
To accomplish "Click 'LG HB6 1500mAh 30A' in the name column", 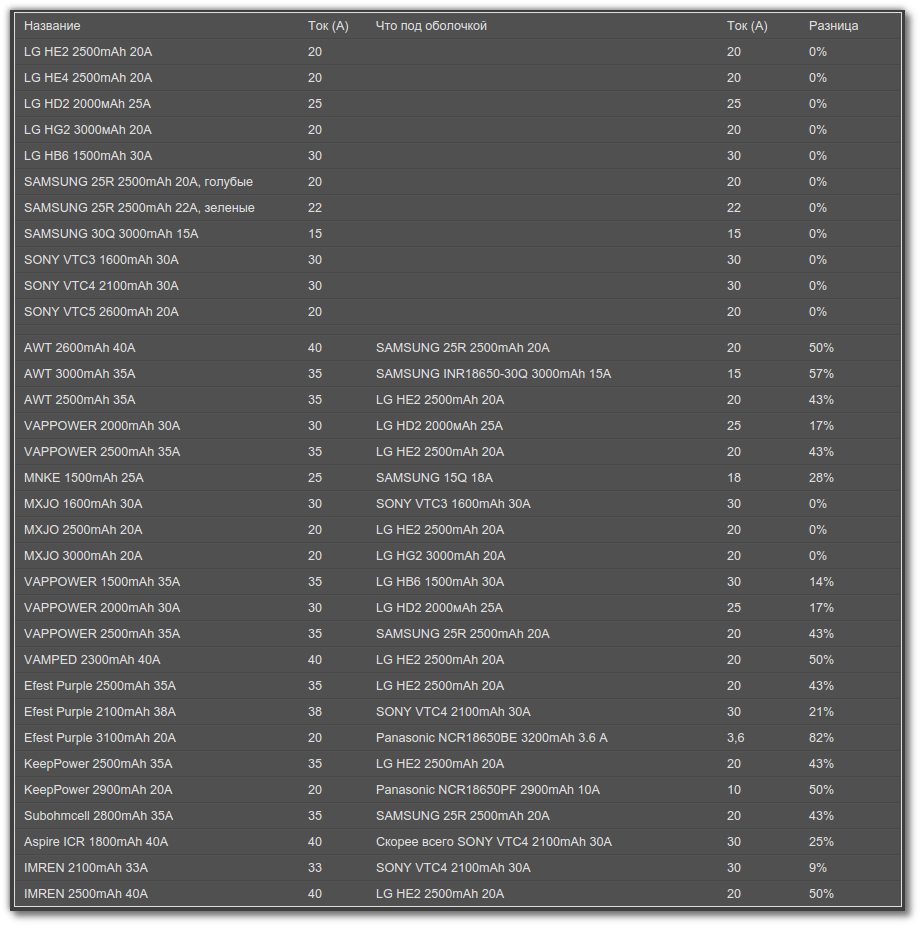I will (88, 156).
